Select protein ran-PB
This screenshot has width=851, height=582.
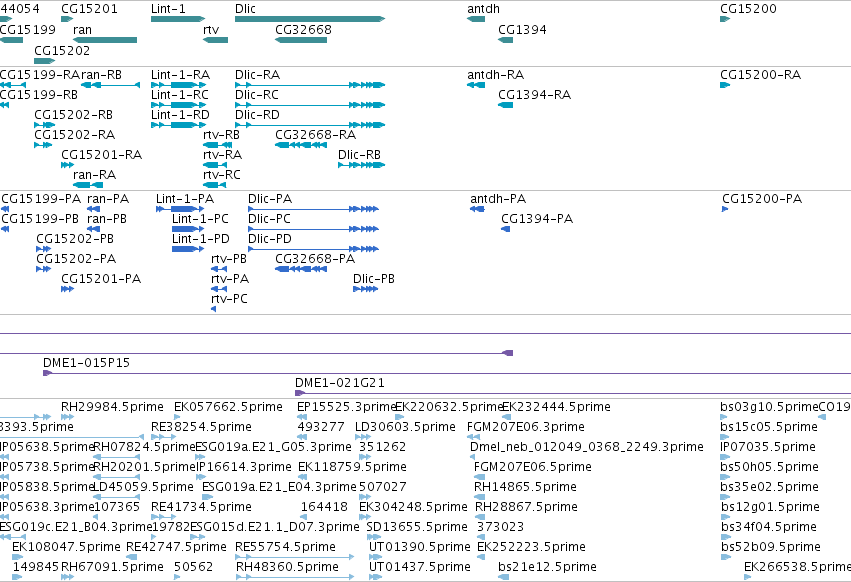(x=93, y=229)
